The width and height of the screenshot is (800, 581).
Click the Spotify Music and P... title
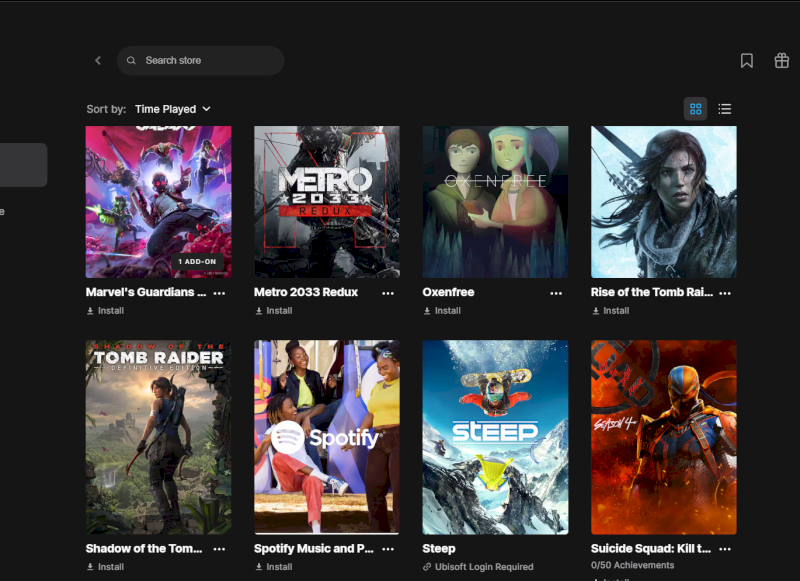pos(314,548)
